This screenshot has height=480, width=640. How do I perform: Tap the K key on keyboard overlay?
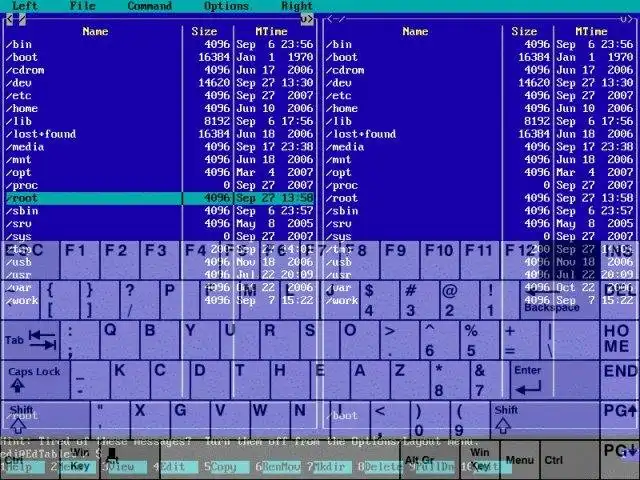pyautogui.click(x=130, y=380)
